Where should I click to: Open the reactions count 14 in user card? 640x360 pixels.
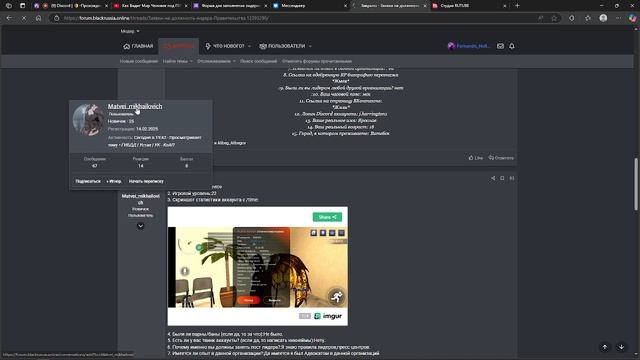click(x=141, y=166)
